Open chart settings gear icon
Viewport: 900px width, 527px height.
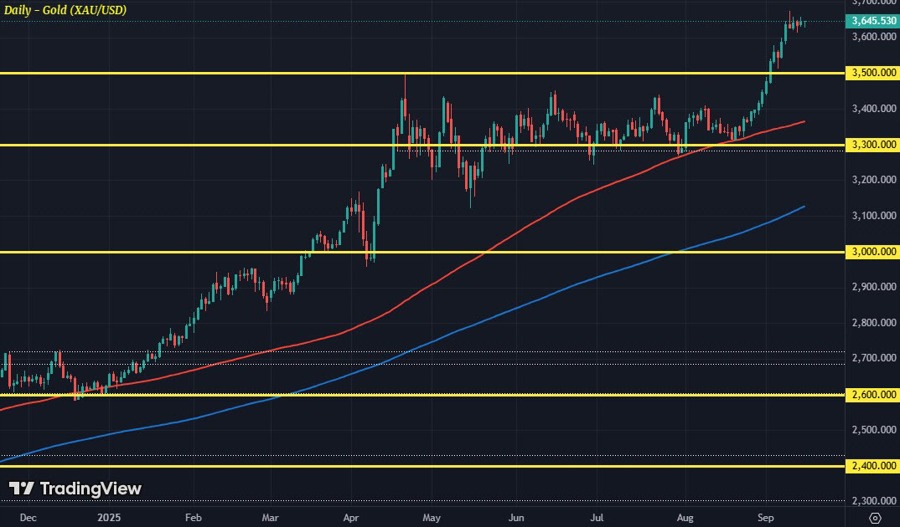click(875, 518)
